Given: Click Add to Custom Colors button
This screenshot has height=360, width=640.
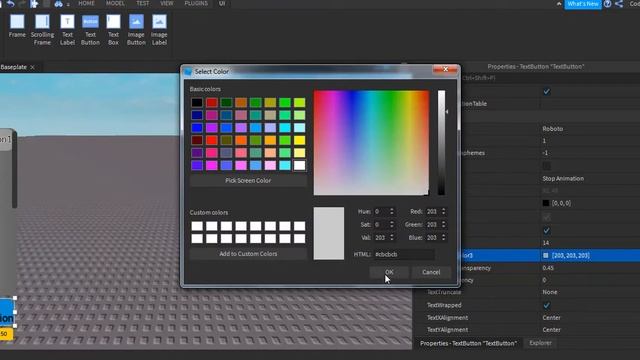Looking at the screenshot, I should [x=248, y=253].
